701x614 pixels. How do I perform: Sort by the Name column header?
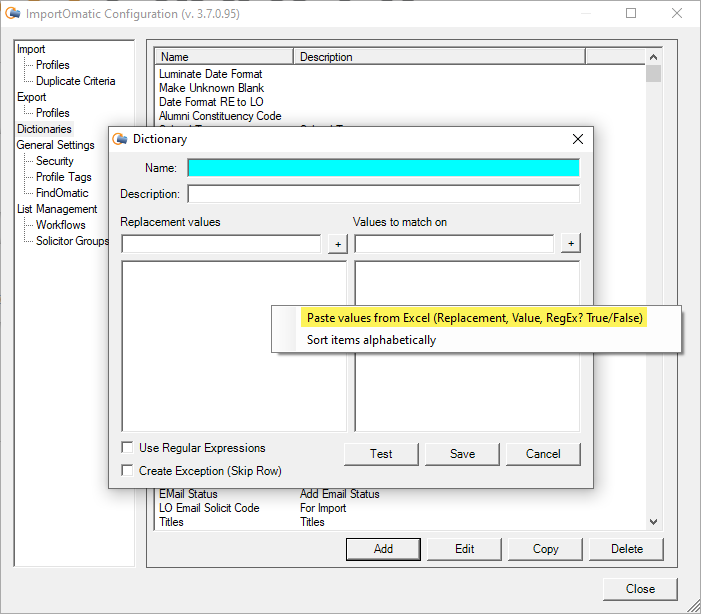224,57
